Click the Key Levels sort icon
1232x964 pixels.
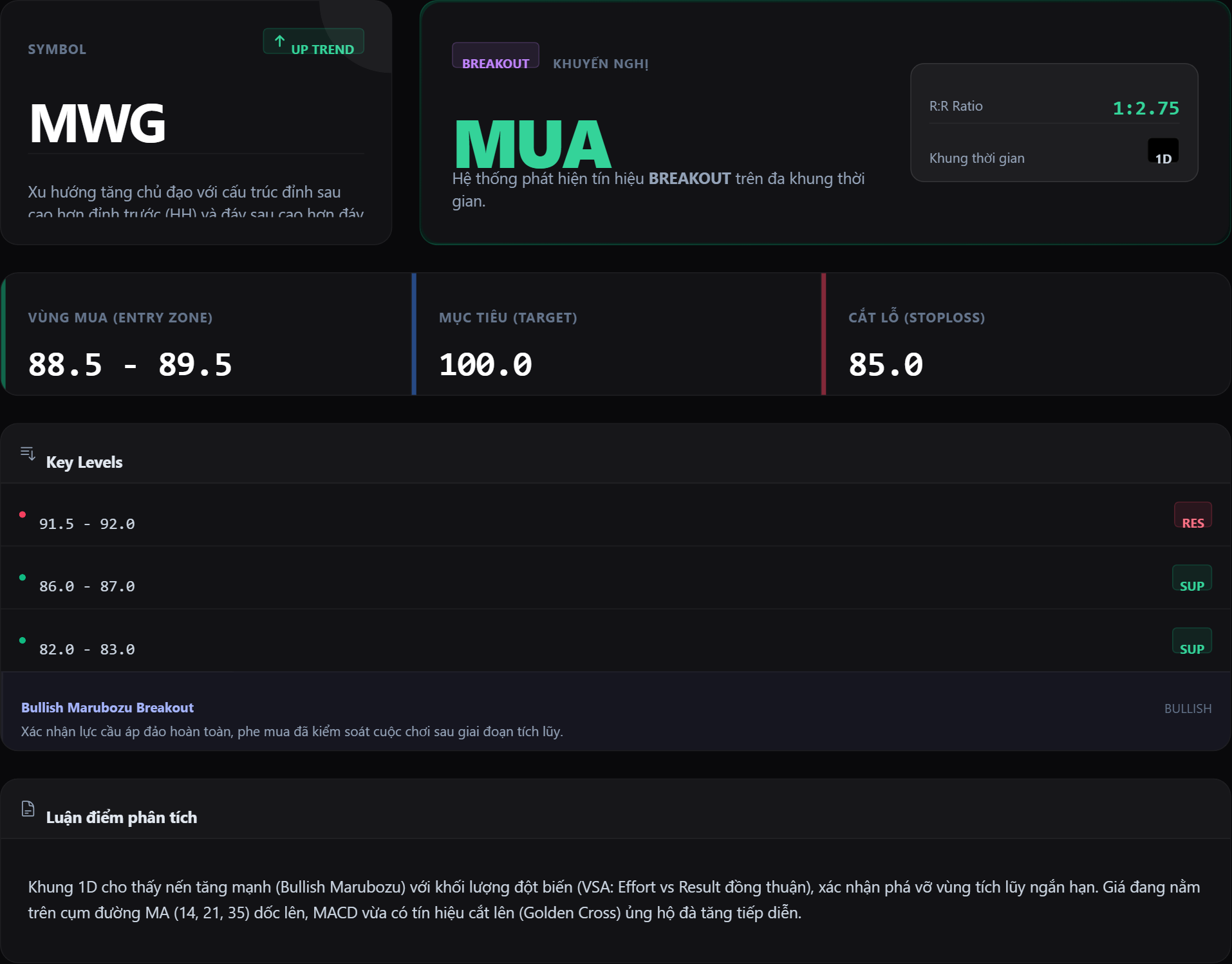tap(28, 454)
